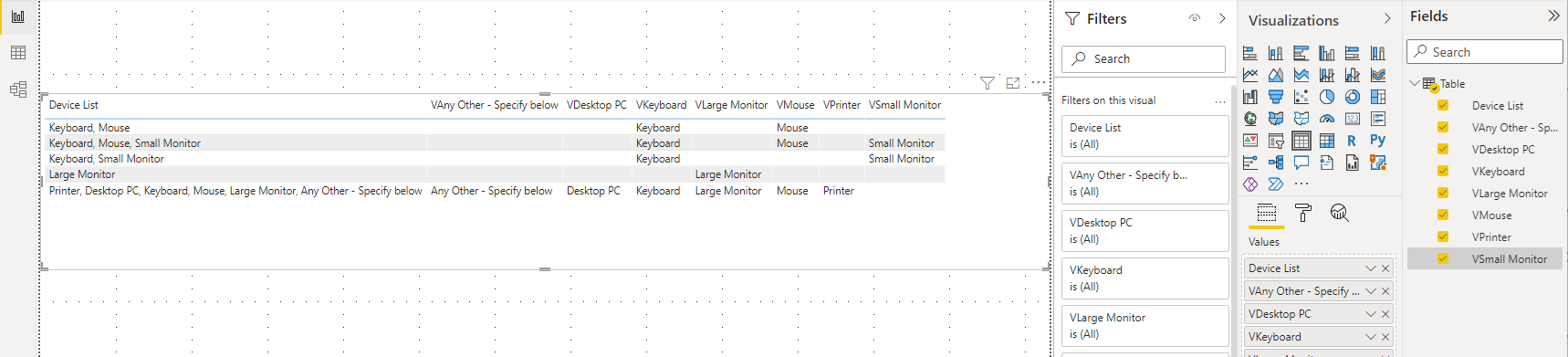Image resolution: width=1568 pixels, height=357 pixels.
Task: Collapse the Filters pane chevron
Action: click(1222, 18)
